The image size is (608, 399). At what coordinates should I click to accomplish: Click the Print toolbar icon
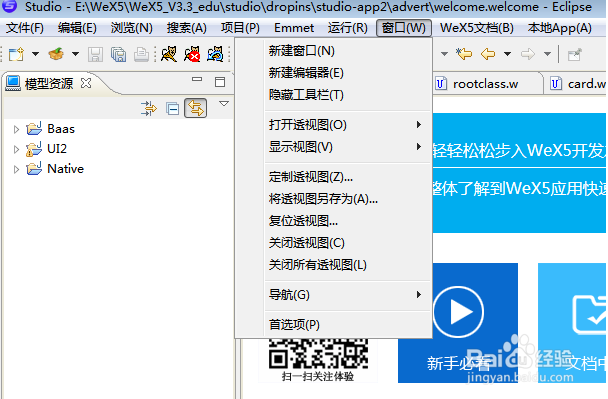(x=141, y=54)
